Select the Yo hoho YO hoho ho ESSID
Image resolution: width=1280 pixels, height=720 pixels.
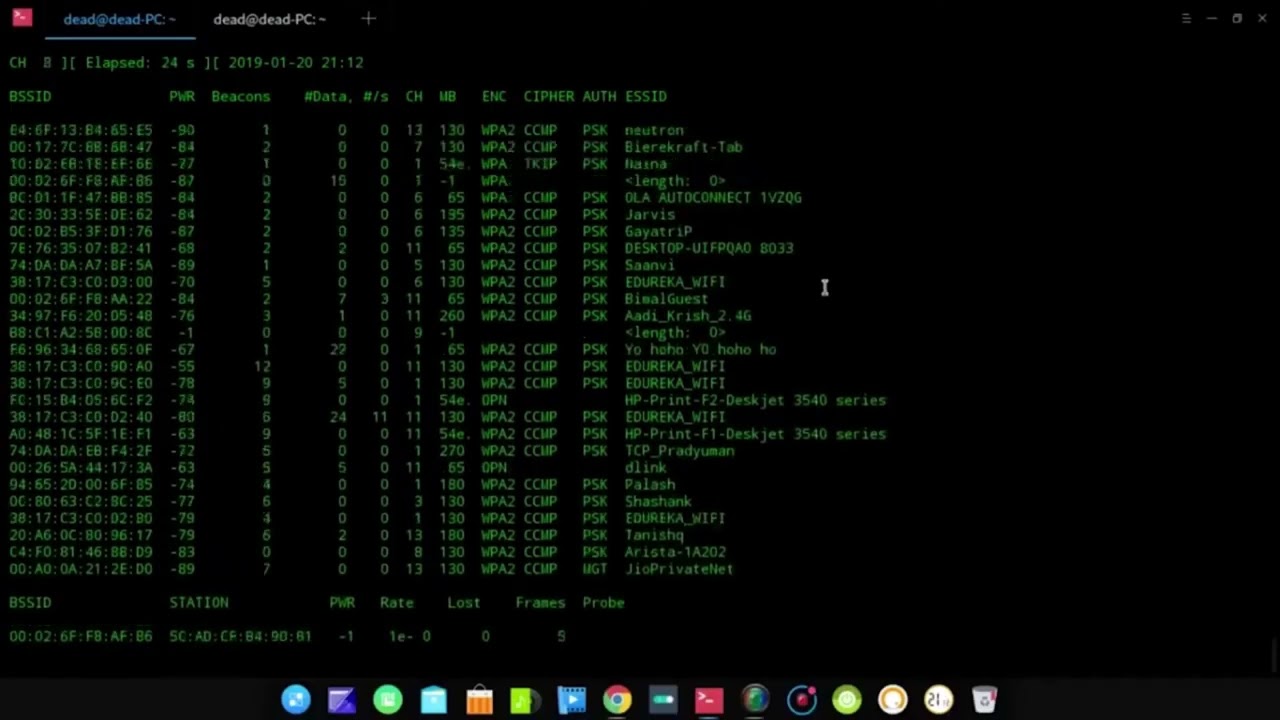coord(701,349)
